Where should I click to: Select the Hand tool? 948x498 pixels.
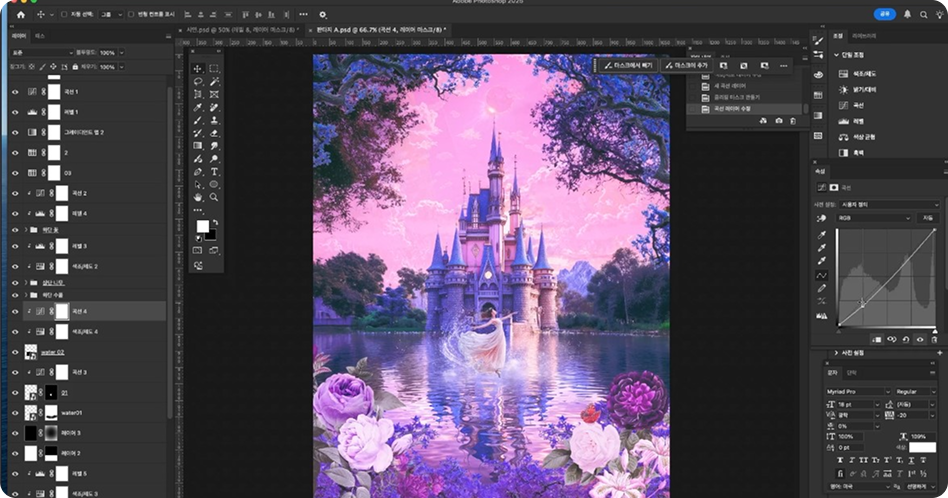(198, 197)
